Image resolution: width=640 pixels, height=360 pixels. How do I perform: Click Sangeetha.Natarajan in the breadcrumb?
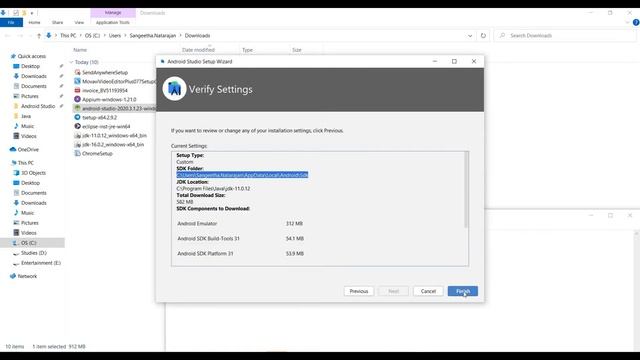click(x=153, y=36)
